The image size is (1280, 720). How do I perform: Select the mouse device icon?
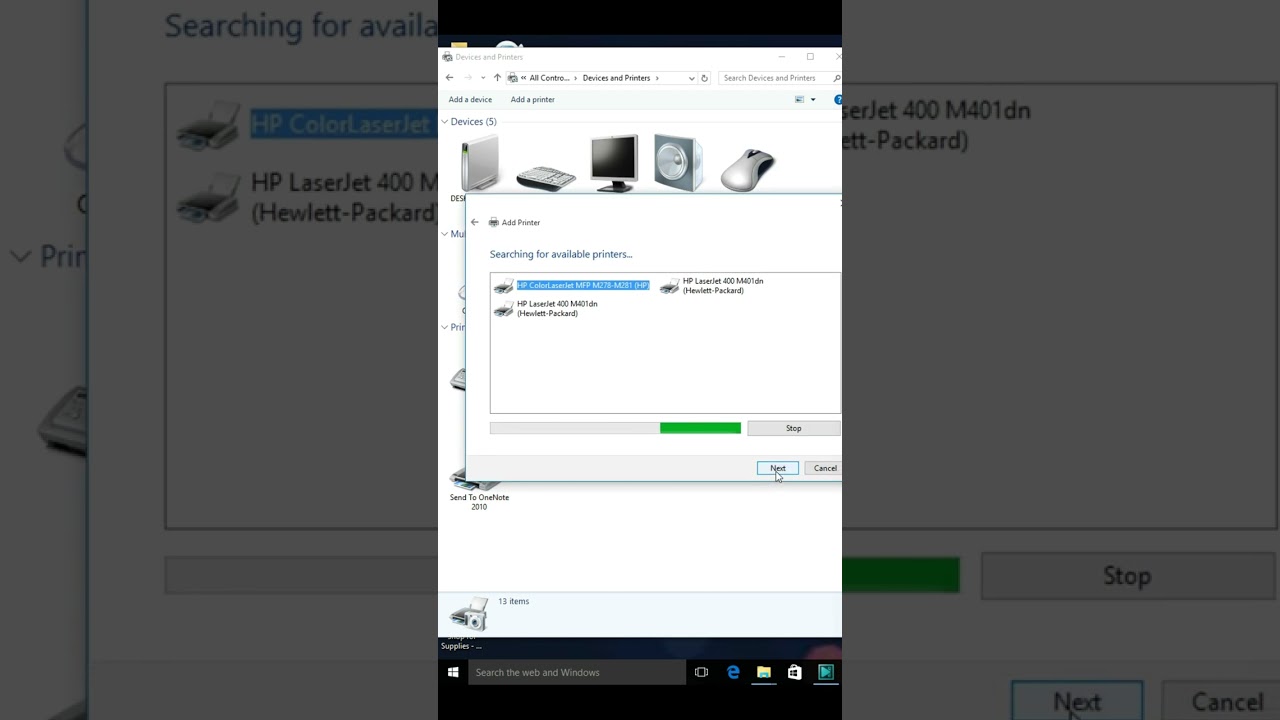pos(747,169)
